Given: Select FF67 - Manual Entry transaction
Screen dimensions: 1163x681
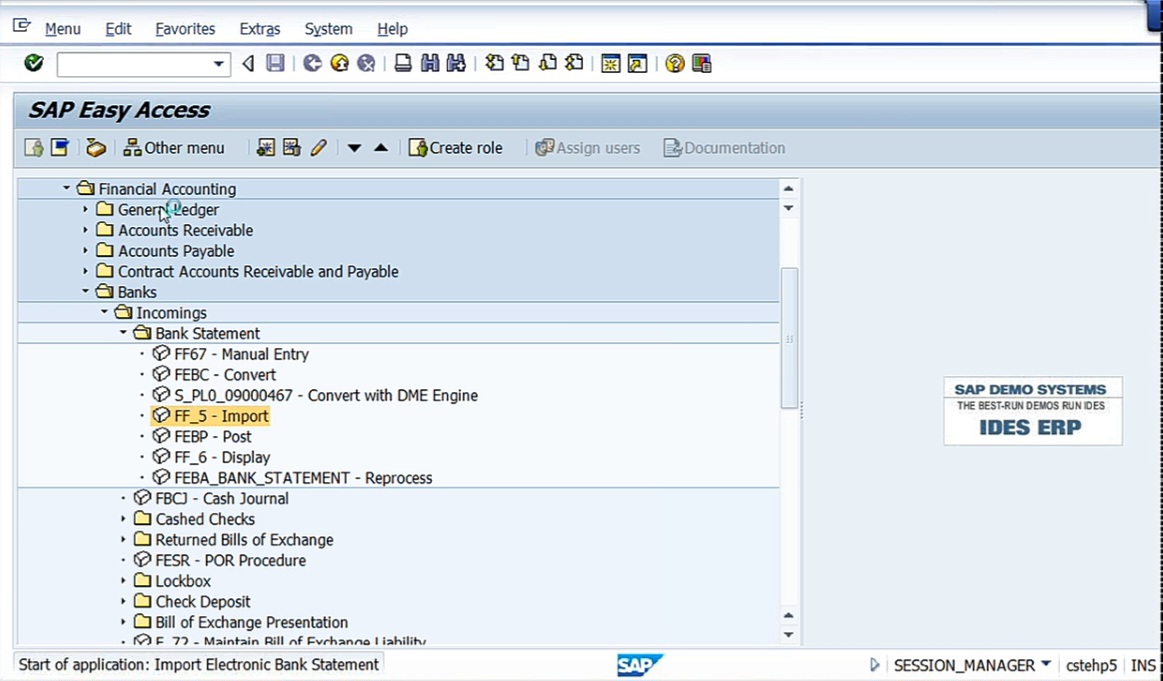Looking at the screenshot, I should pos(242,354).
